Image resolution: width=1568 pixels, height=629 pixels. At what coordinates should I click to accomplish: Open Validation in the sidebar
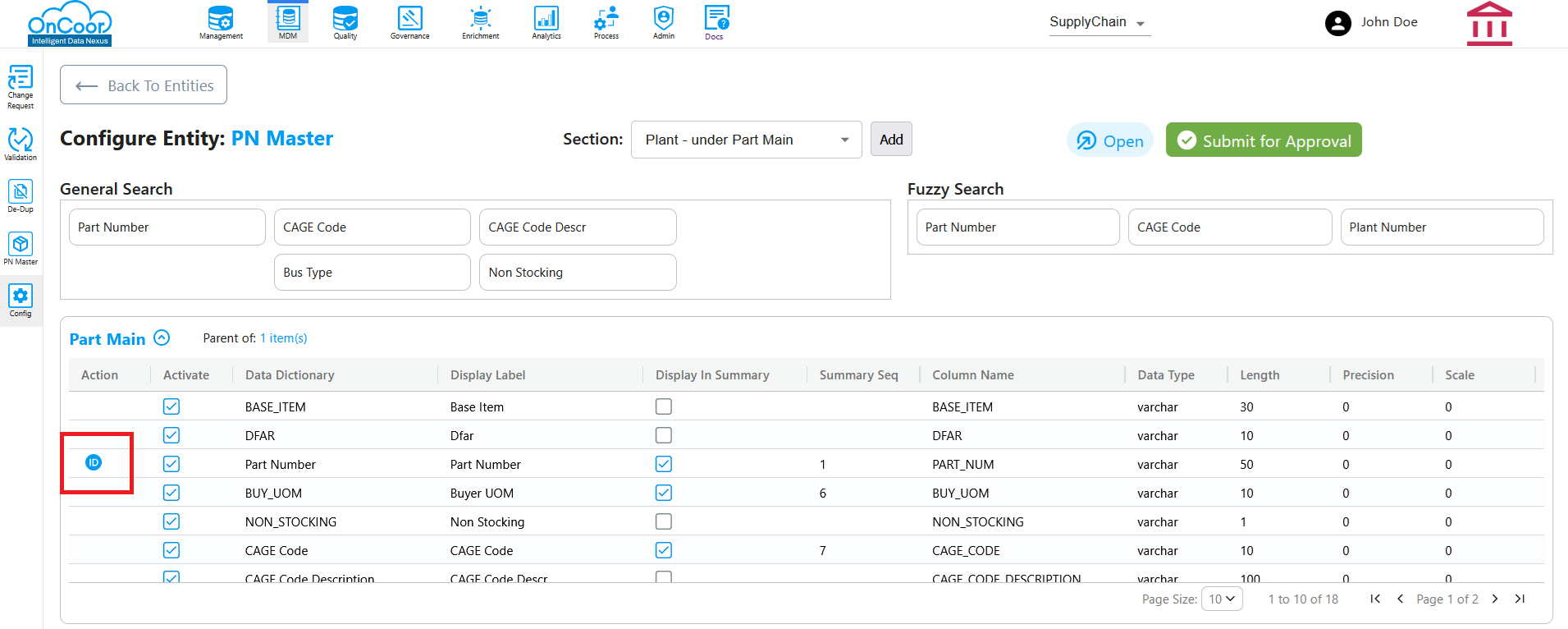[x=21, y=144]
